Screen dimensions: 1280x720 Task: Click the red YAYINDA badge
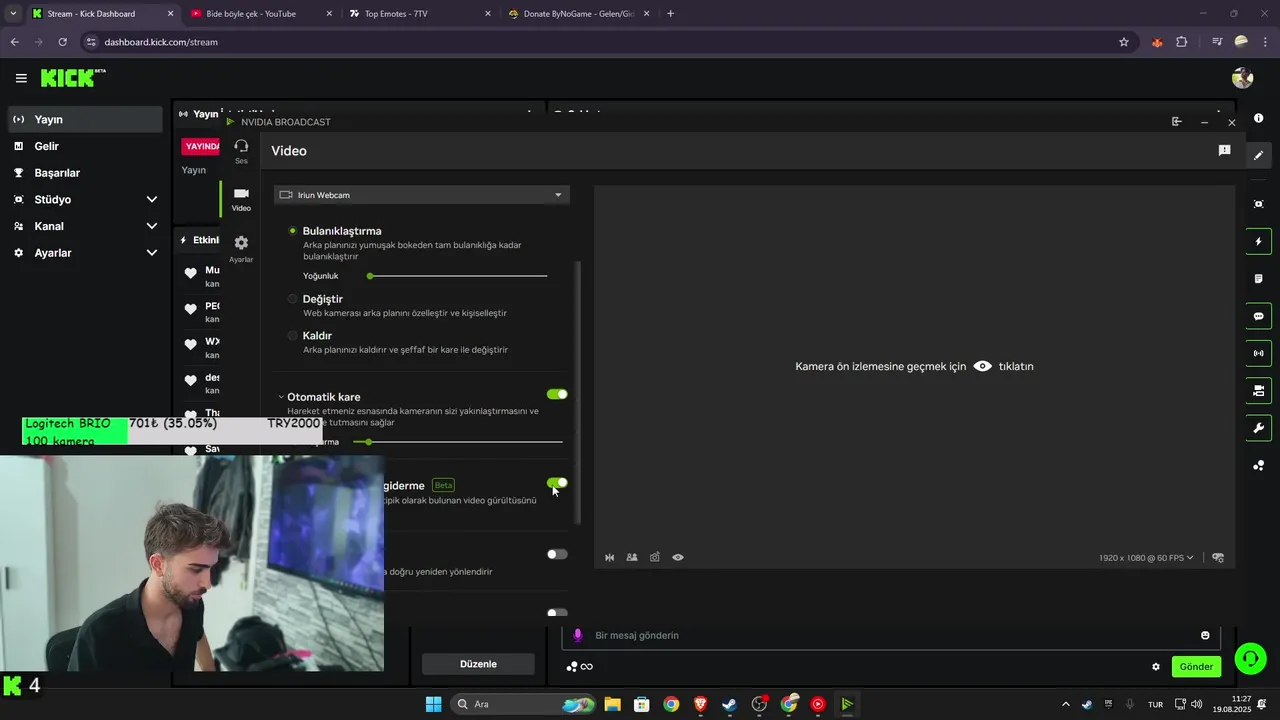point(201,146)
